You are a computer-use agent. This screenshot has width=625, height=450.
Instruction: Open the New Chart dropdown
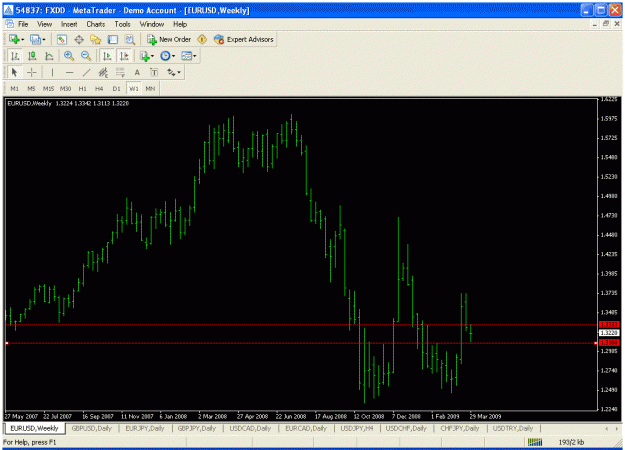(16, 39)
